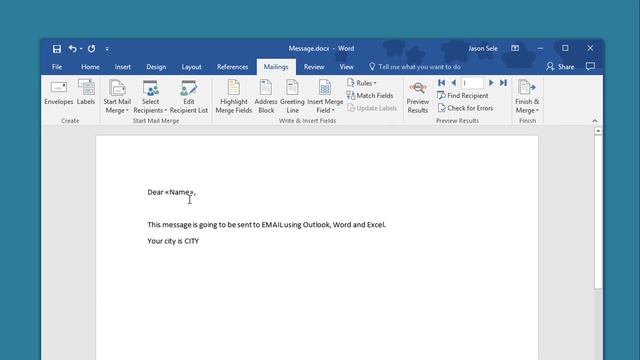This screenshot has width=640, height=360.
Task: Switch to the Home tab
Action: 90,67
